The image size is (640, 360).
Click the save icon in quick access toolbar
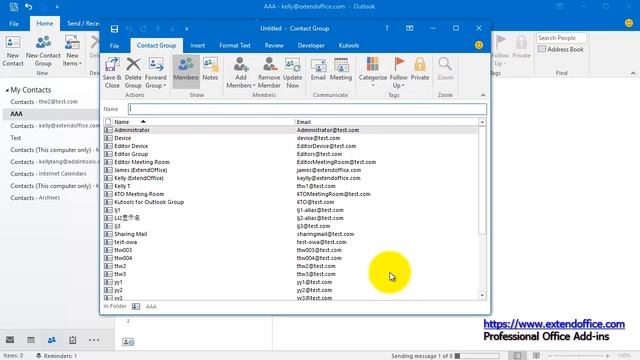(x=114, y=29)
